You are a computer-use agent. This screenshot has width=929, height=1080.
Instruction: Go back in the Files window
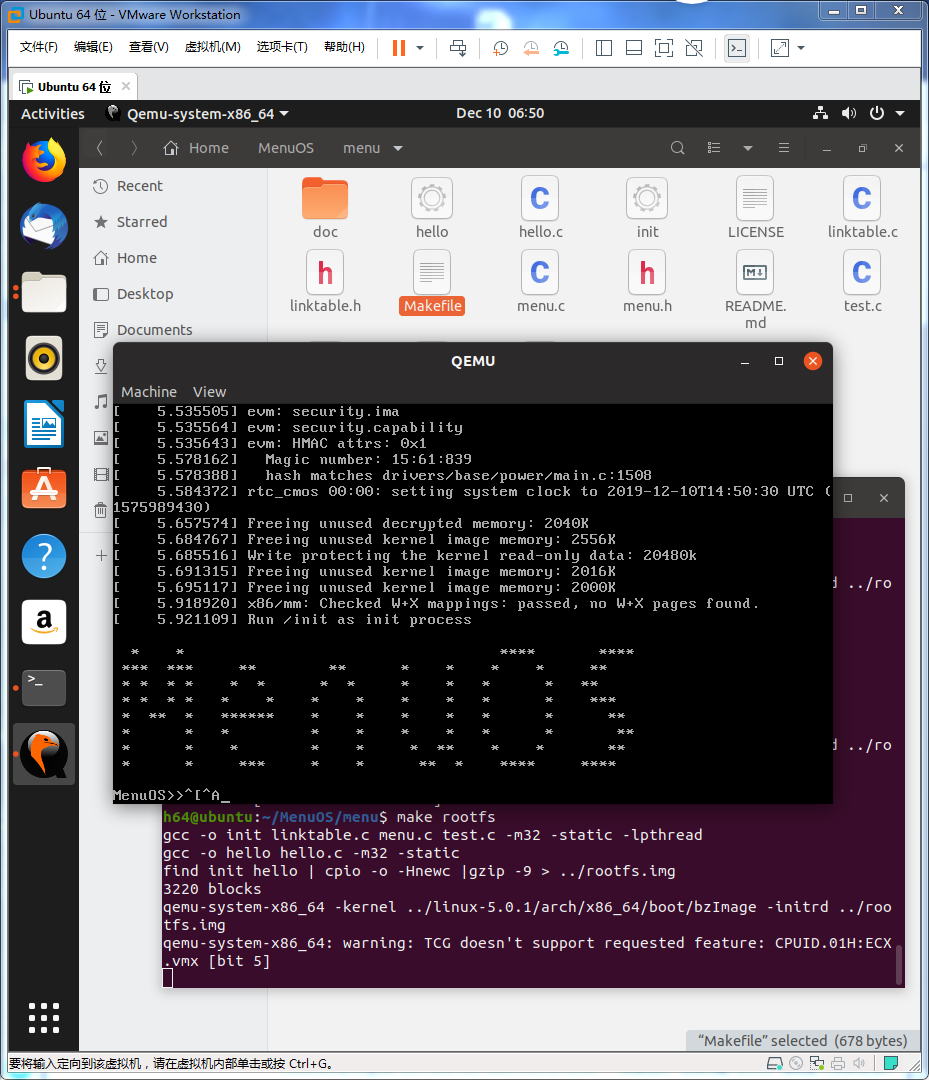(x=100, y=148)
